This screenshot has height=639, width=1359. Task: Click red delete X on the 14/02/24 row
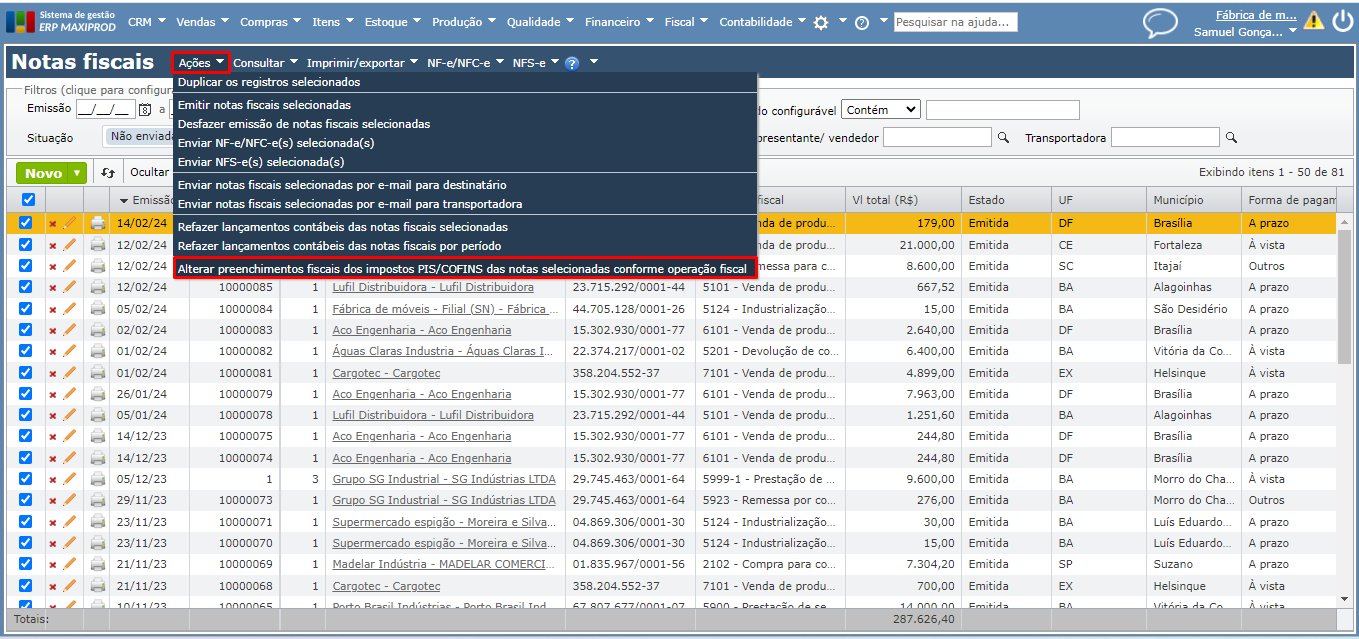(x=53, y=224)
